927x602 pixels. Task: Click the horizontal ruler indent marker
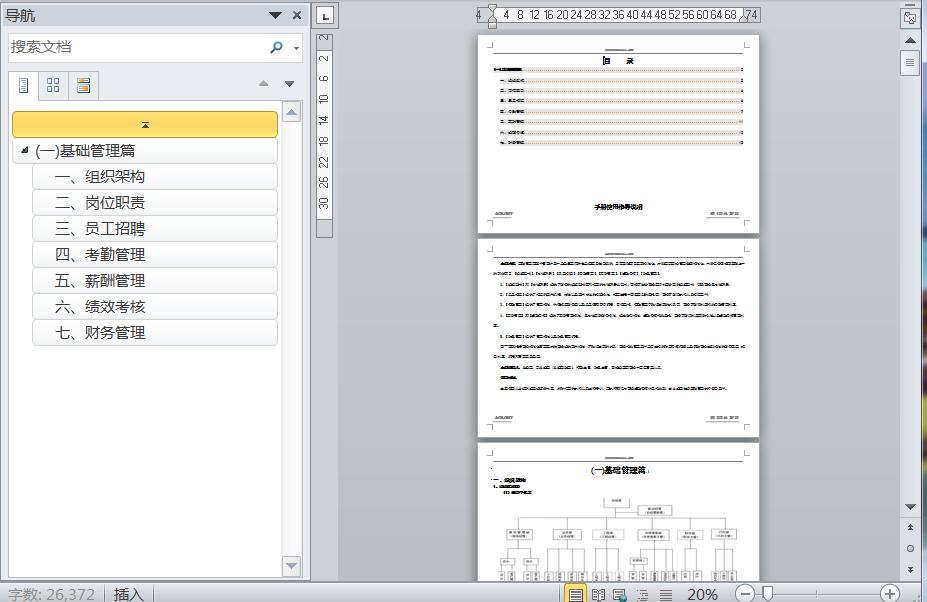492,15
